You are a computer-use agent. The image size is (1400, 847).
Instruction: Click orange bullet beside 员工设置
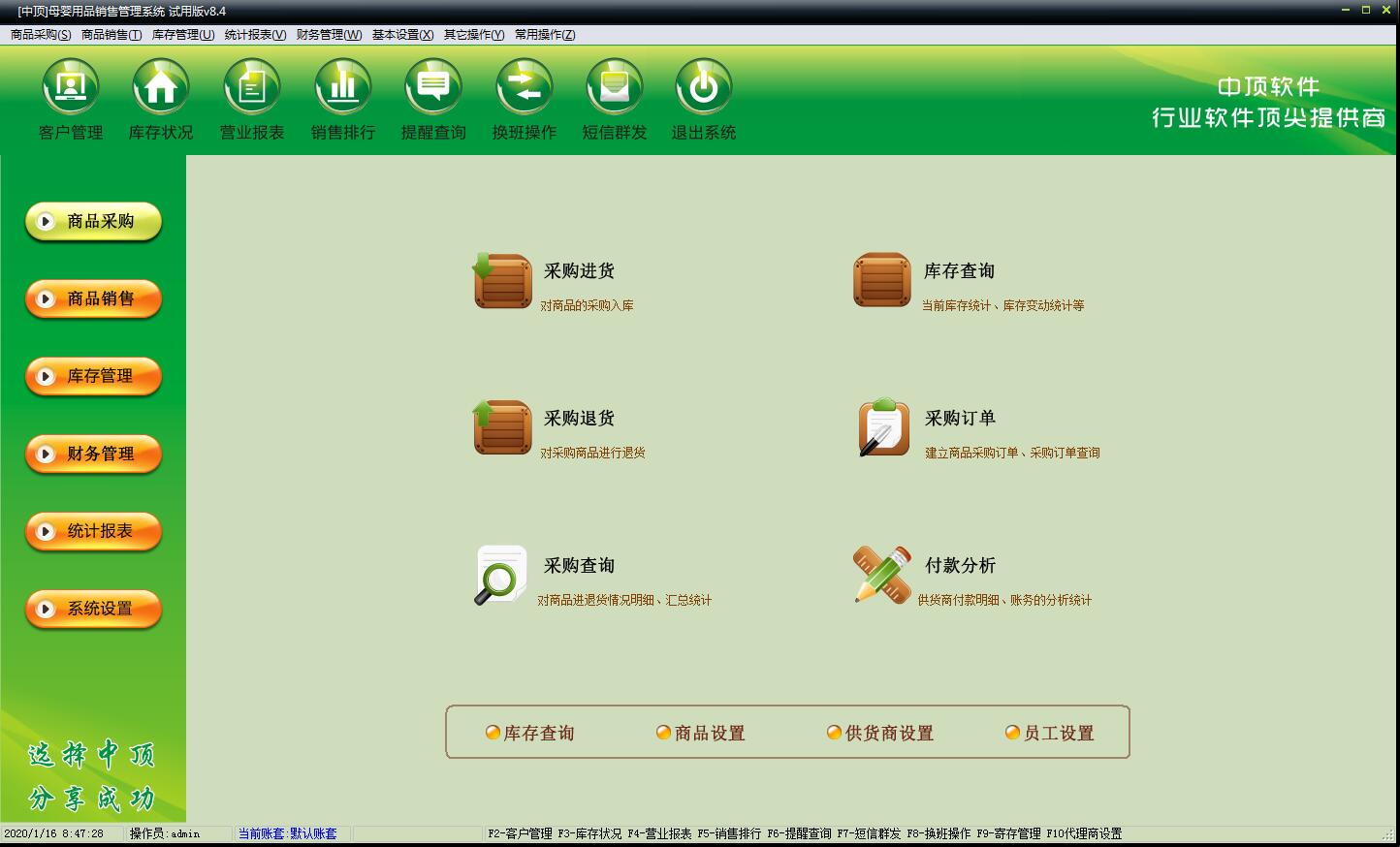(1012, 733)
